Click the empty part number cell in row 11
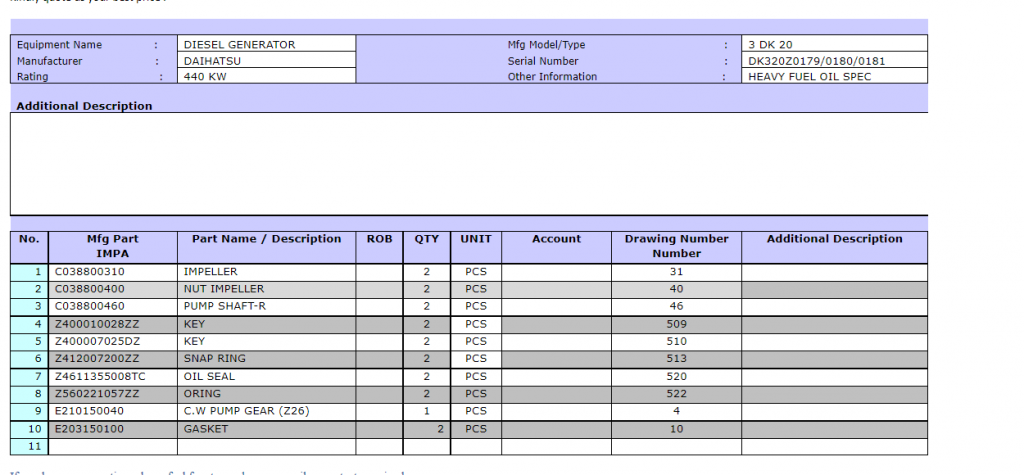The image size is (1024, 475). coord(112,446)
